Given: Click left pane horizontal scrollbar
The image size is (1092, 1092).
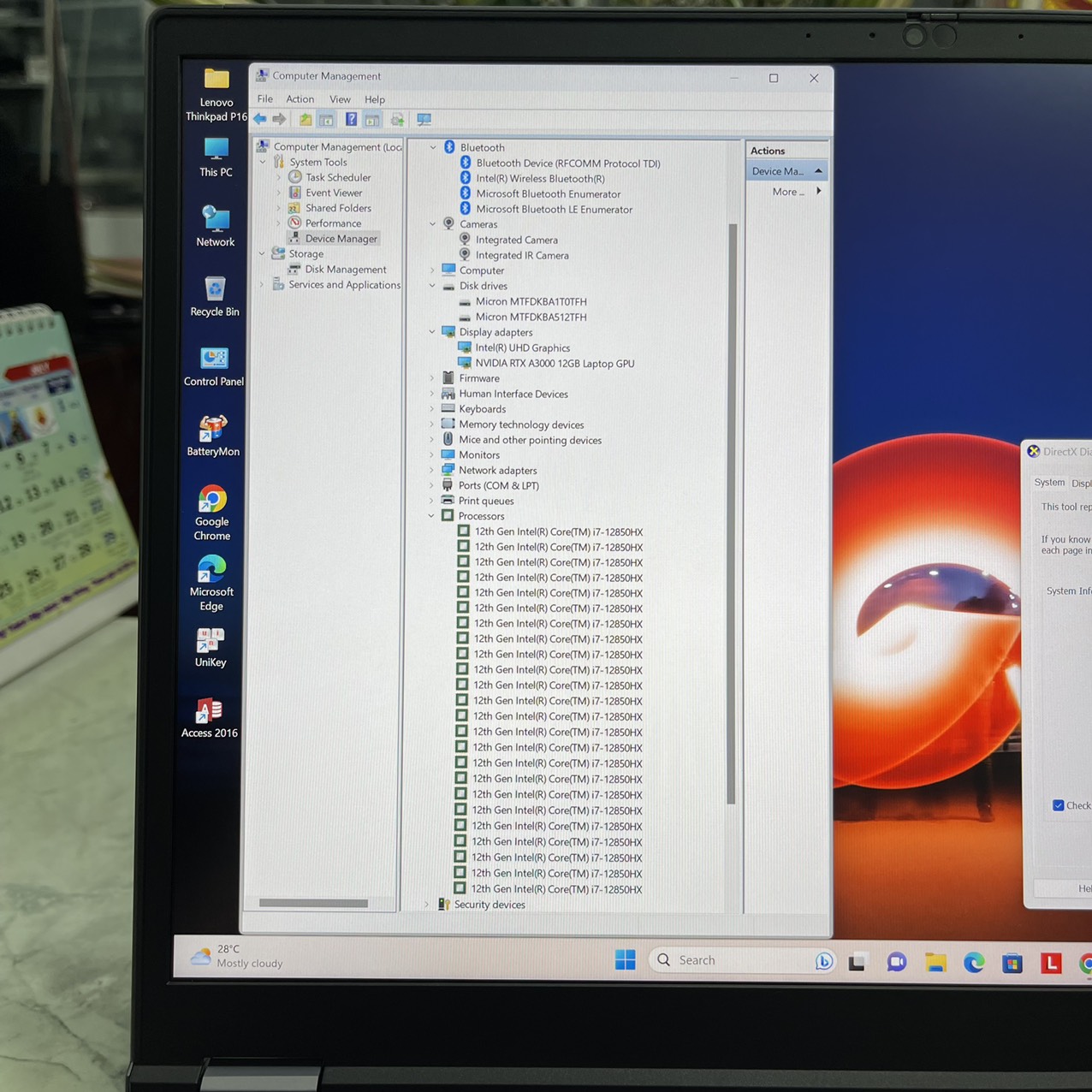Looking at the screenshot, I should [313, 903].
